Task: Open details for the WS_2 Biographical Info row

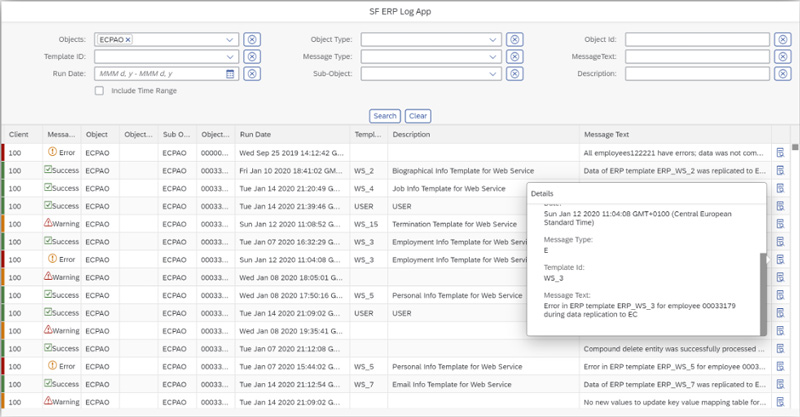Action: (x=780, y=170)
